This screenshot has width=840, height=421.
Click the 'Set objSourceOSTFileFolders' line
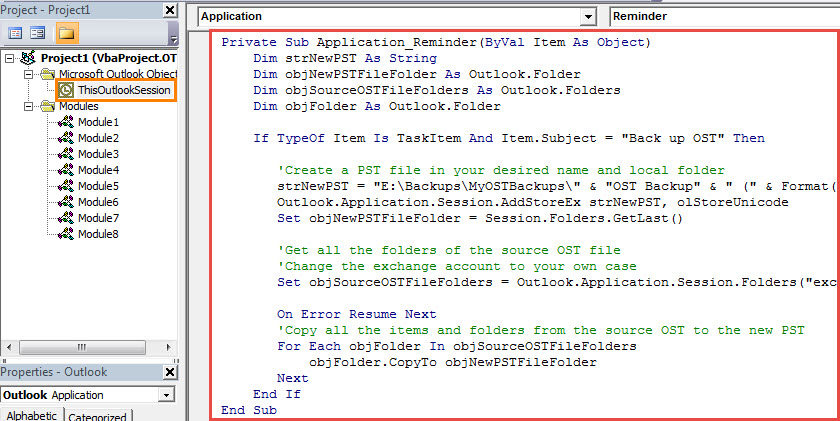click(557, 282)
